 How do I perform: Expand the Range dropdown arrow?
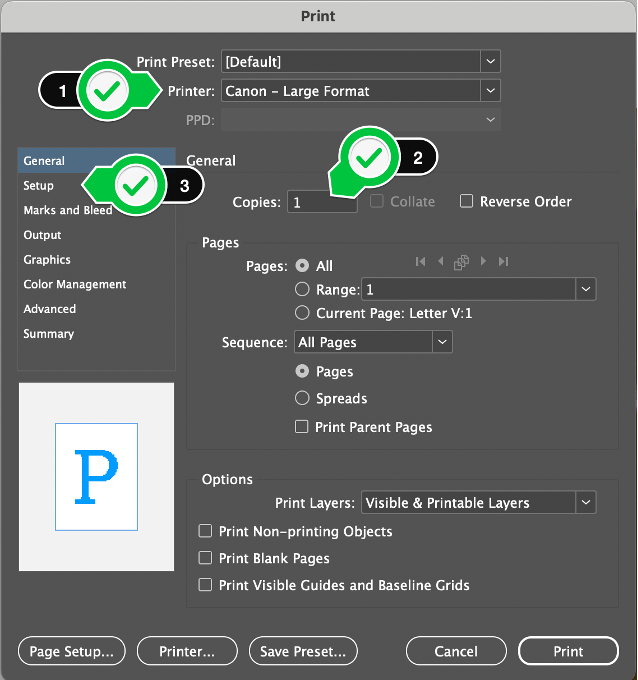[586, 289]
